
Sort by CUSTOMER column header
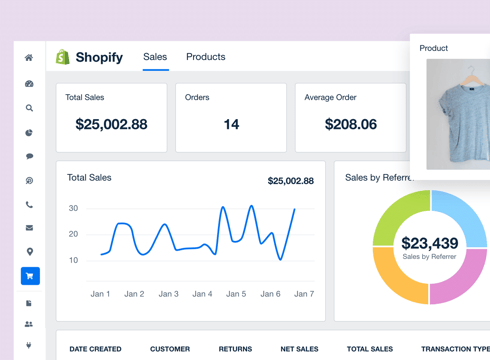click(x=170, y=349)
